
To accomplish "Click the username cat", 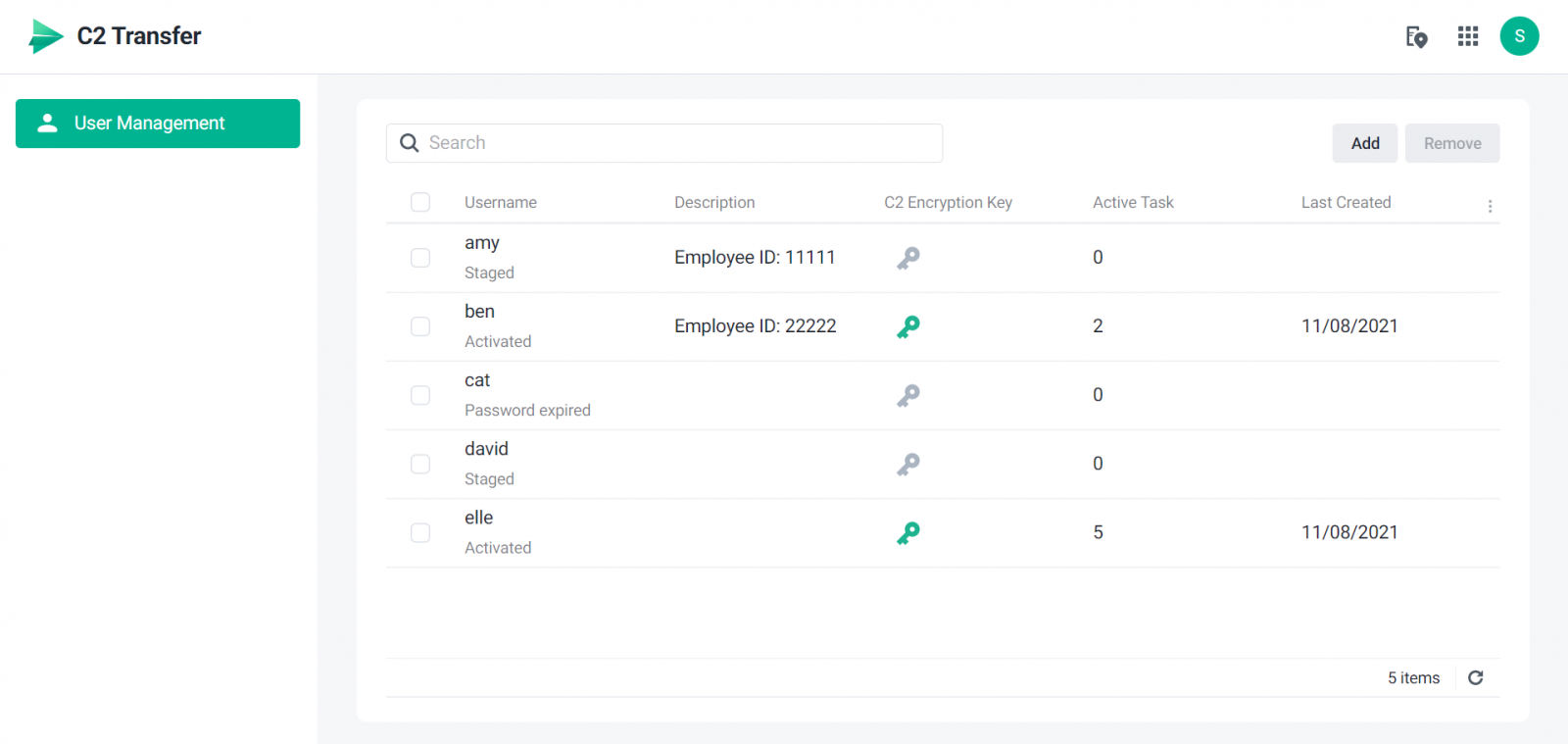I will [x=477, y=380].
